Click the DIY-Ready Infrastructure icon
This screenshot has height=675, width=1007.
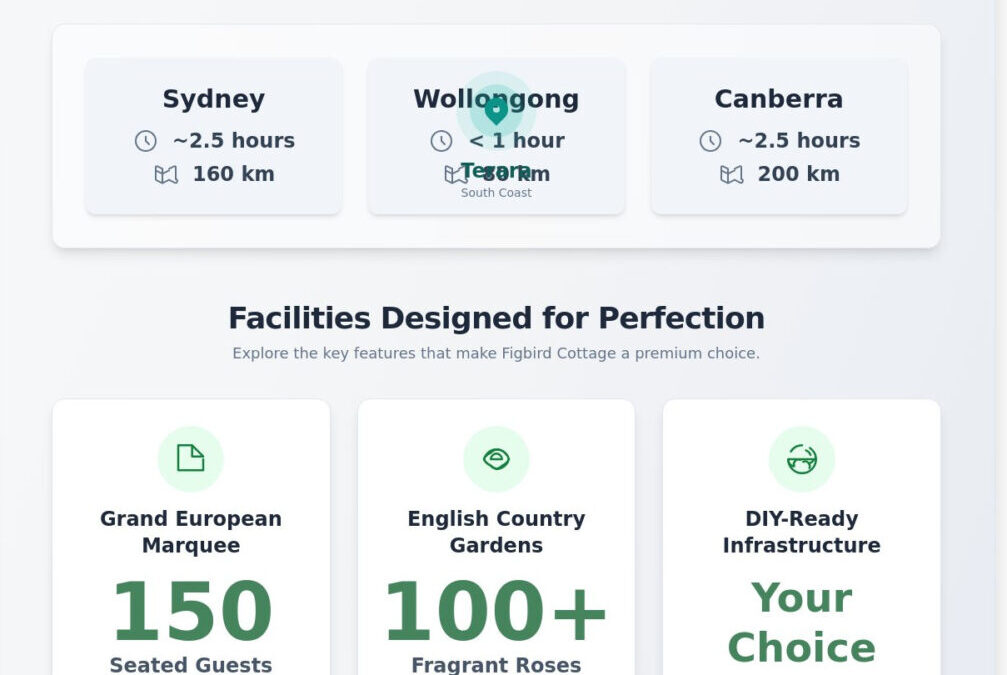(801, 459)
